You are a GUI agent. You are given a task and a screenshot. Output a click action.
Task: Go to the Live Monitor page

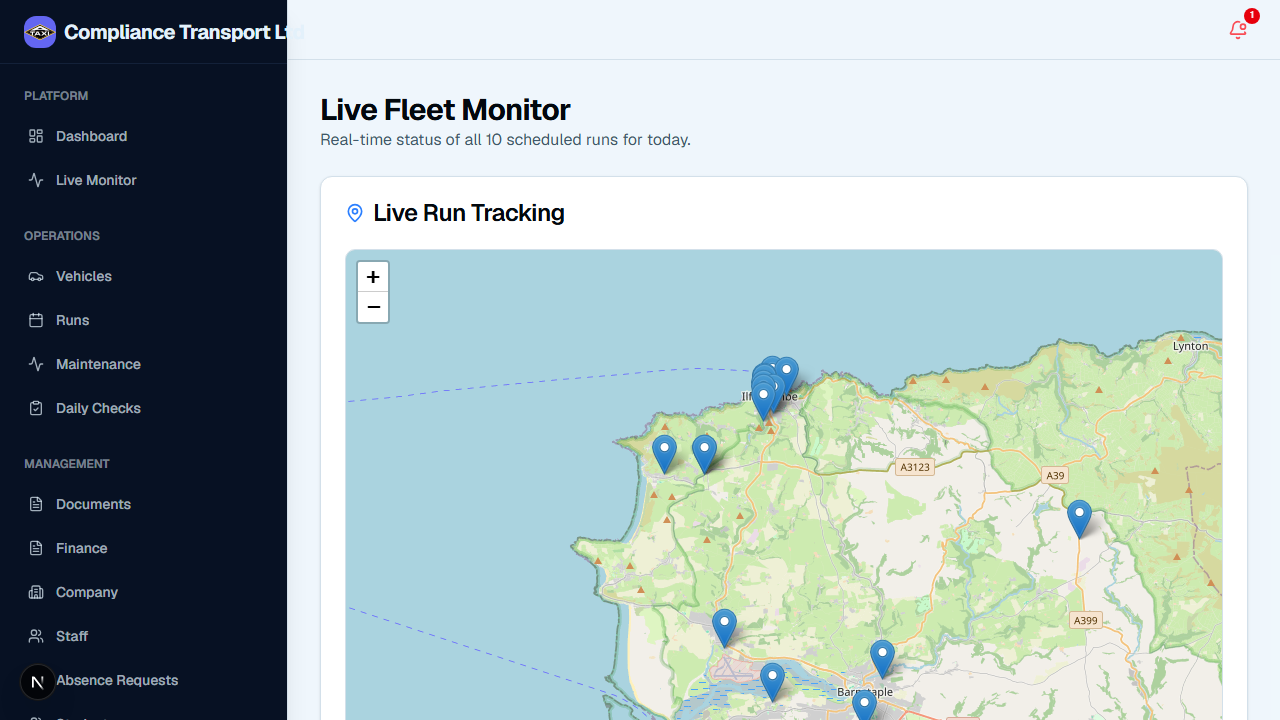click(143, 180)
